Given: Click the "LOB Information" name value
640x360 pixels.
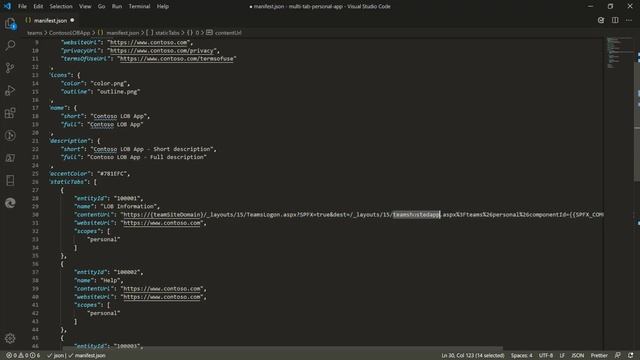Looking at the screenshot, I should click(130, 207).
